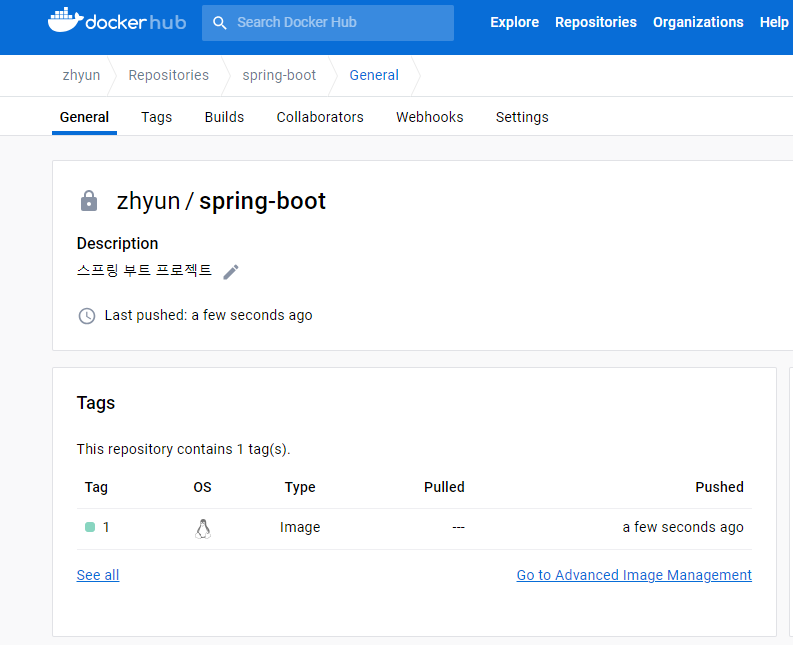Click the Linux penguin OS icon

pos(203,529)
